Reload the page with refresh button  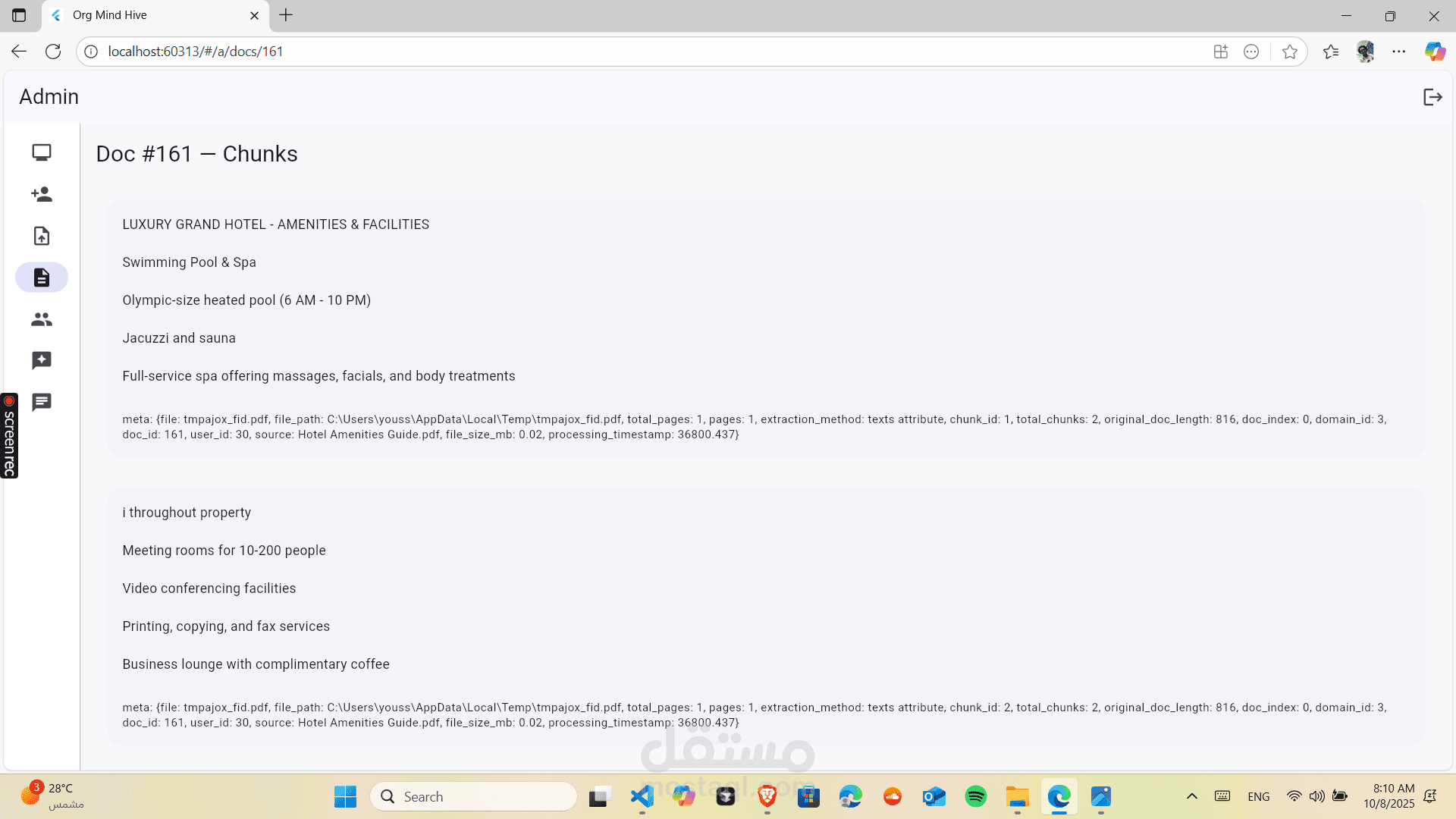[53, 52]
